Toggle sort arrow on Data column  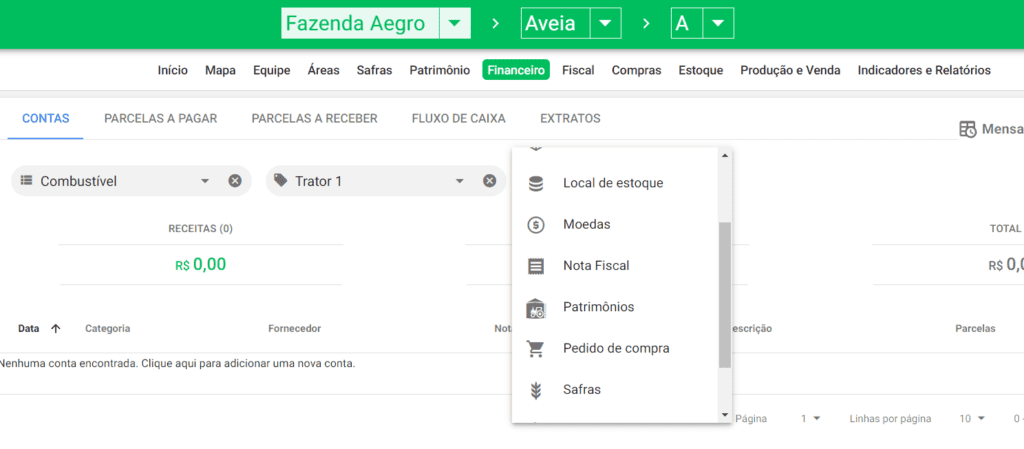pos(55,328)
